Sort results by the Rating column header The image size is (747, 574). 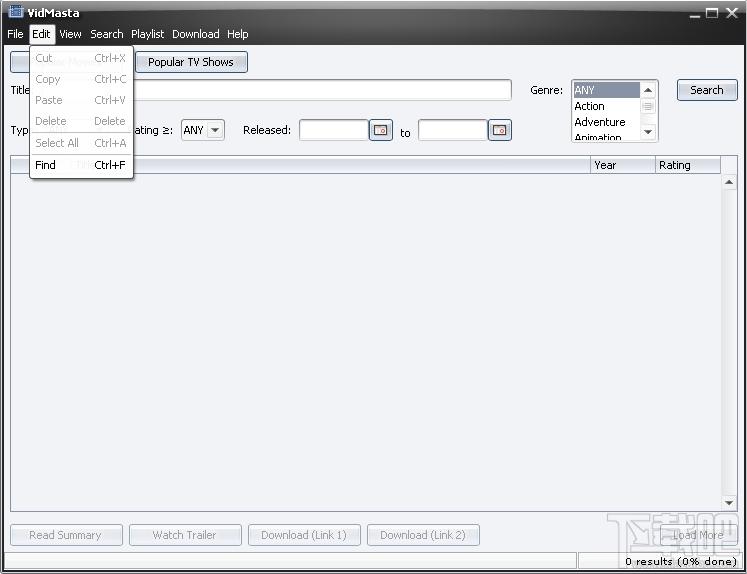pyautogui.click(x=688, y=165)
